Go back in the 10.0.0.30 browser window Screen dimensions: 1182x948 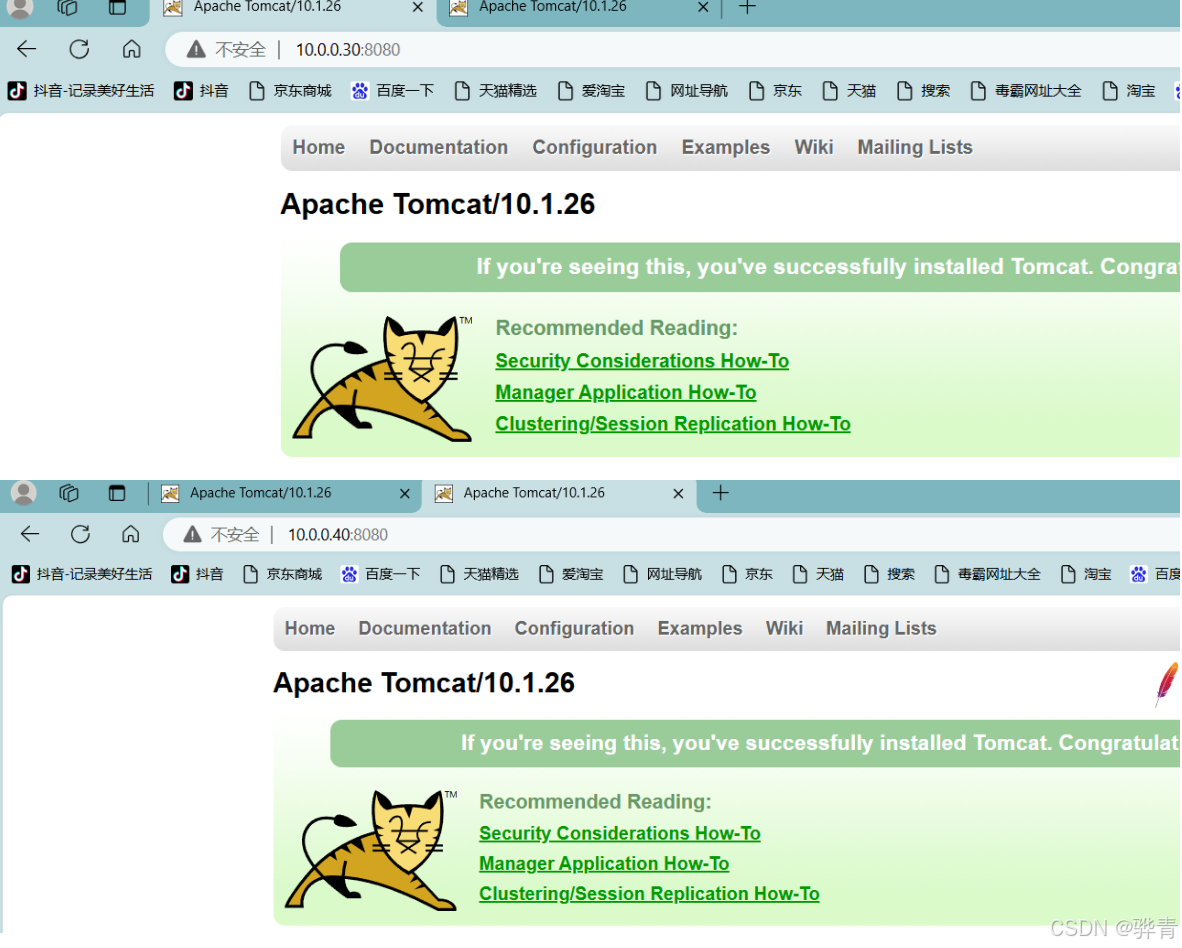[27, 50]
